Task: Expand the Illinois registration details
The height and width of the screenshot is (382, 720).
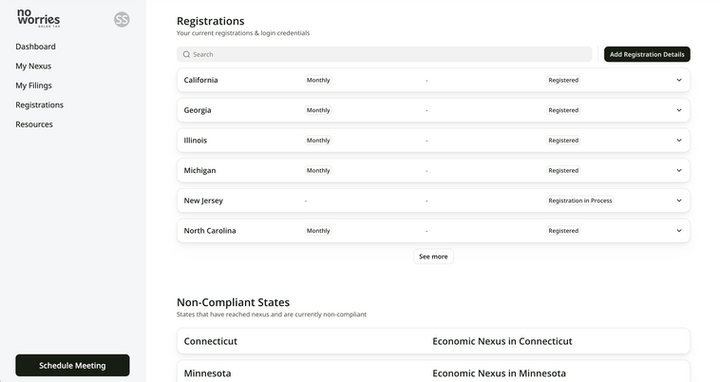Action: point(679,140)
